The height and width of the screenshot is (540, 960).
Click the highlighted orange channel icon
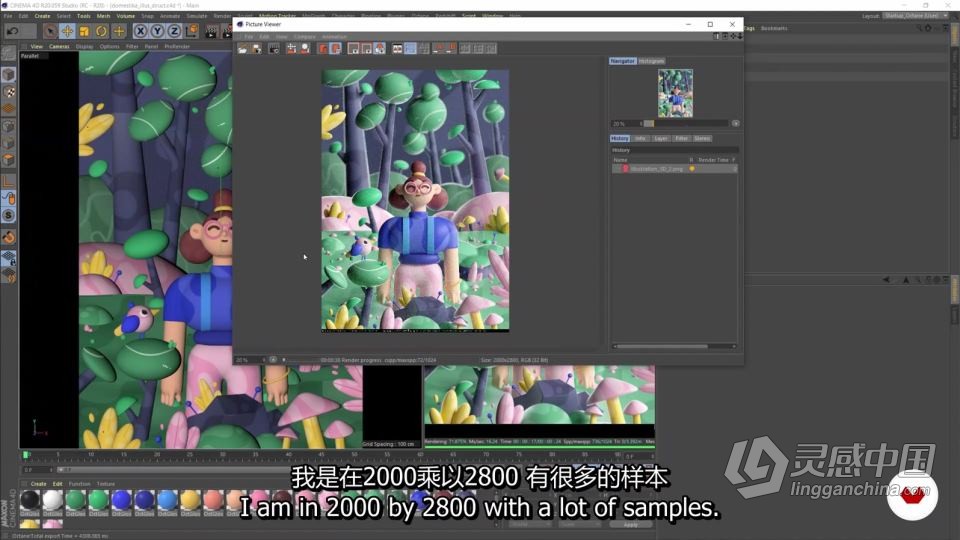point(336,48)
